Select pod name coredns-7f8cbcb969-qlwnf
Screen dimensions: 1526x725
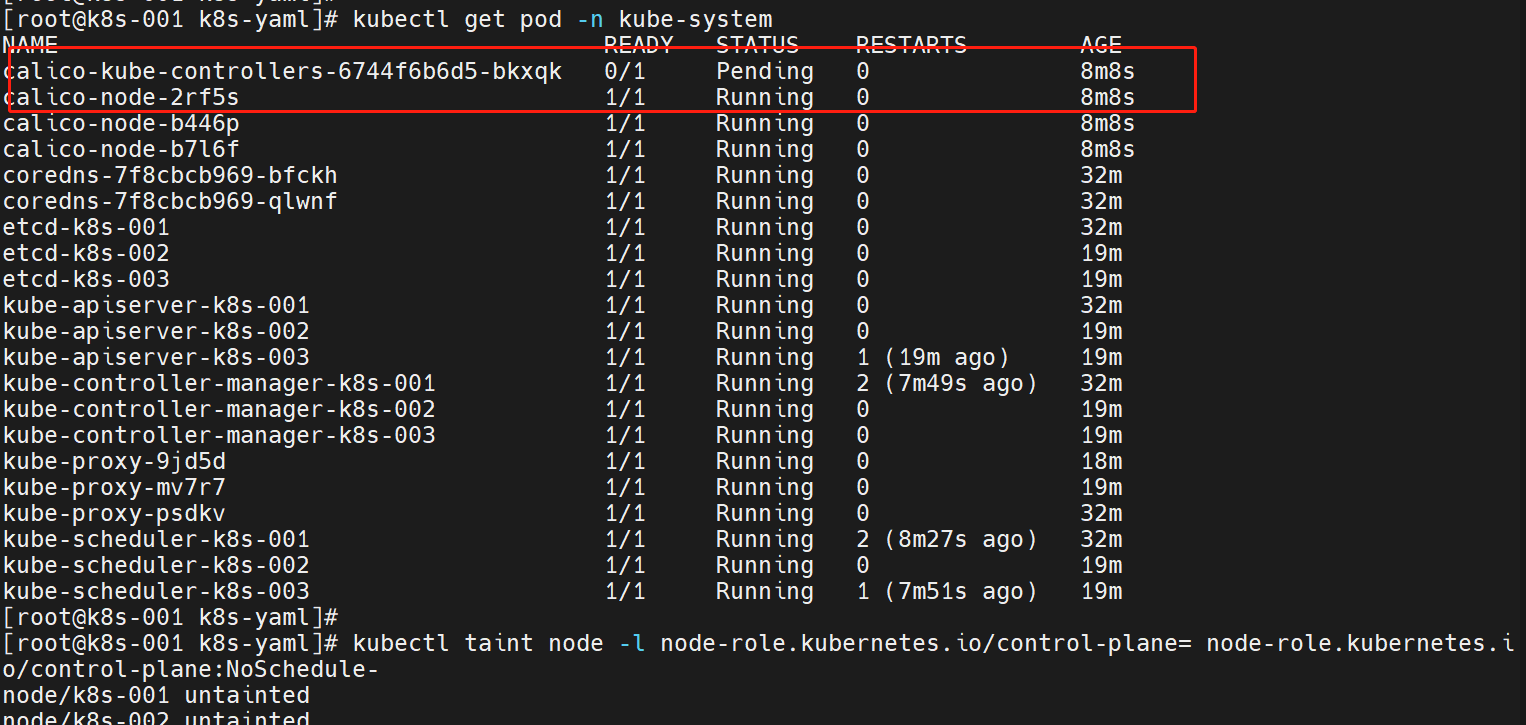tap(170, 201)
